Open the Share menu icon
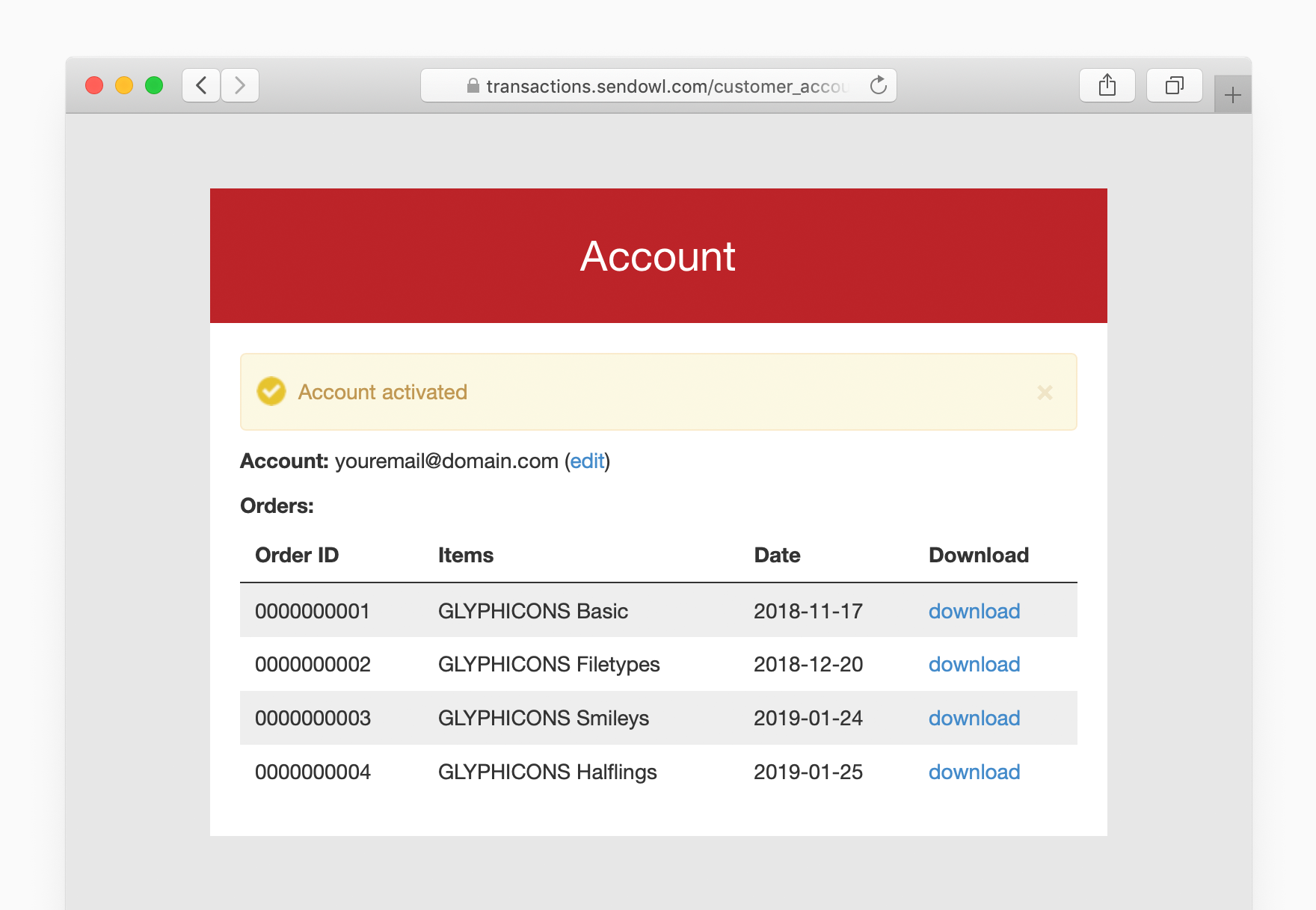This screenshot has height=910, width=1316. tap(1107, 85)
